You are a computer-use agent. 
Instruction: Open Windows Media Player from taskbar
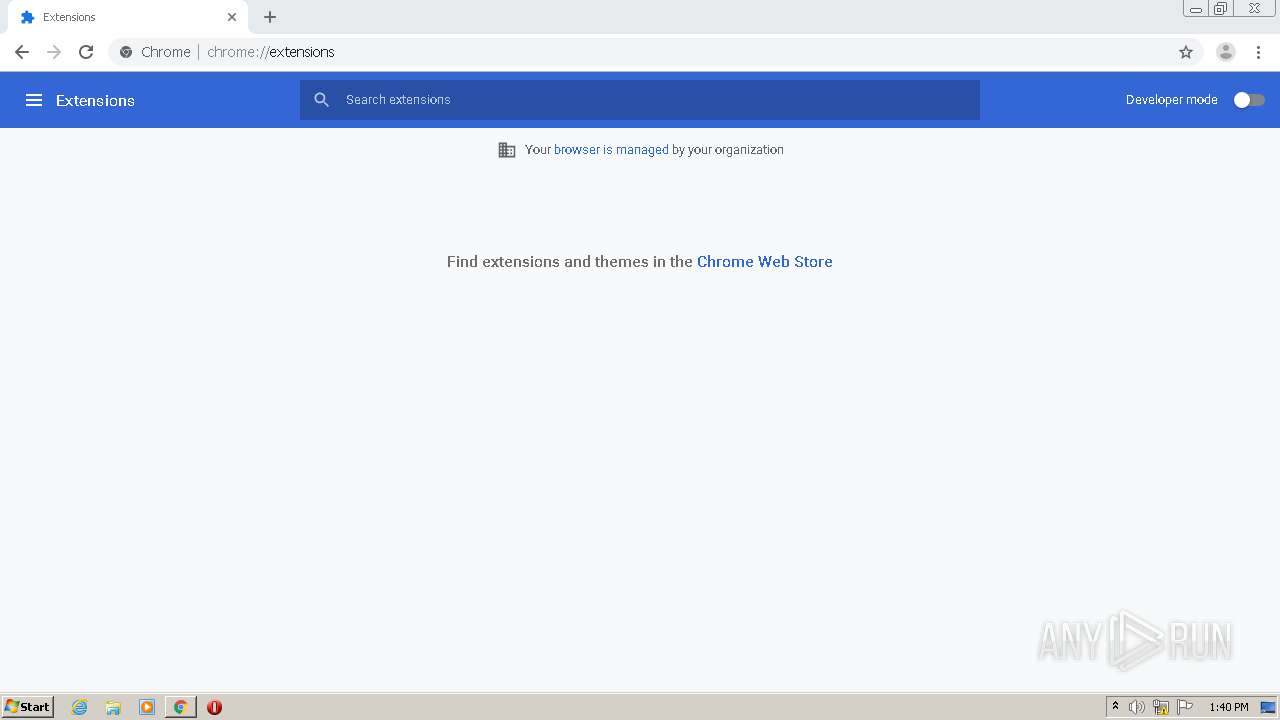tap(147, 707)
